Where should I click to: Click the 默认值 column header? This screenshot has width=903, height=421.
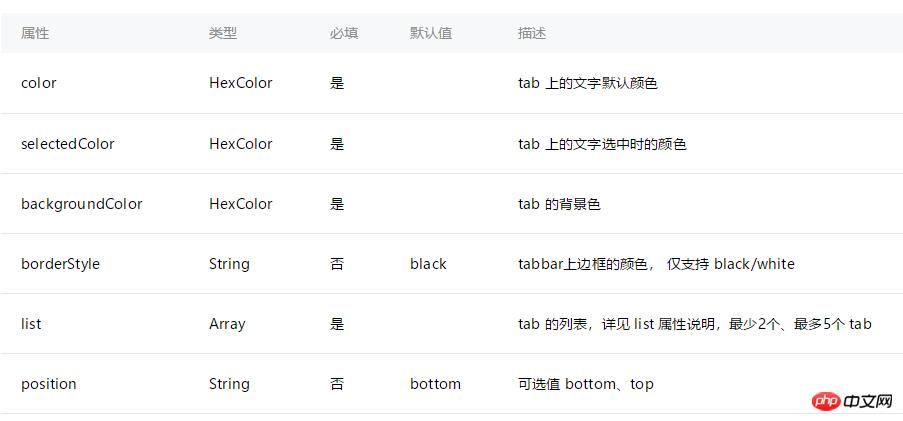431,33
